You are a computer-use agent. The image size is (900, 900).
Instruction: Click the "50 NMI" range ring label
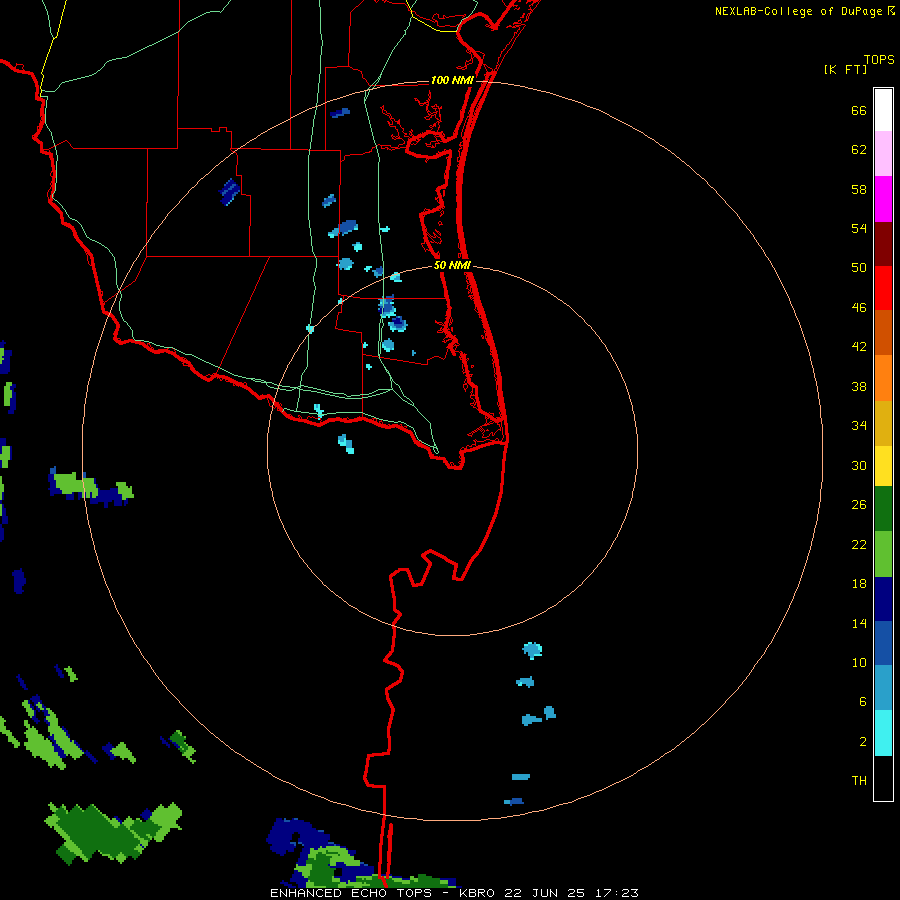452,265
